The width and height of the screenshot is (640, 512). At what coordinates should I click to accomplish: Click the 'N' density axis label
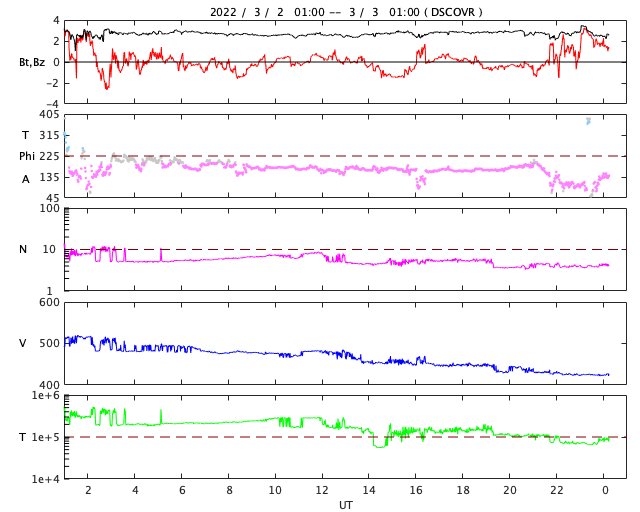click(x=23, y=249)
